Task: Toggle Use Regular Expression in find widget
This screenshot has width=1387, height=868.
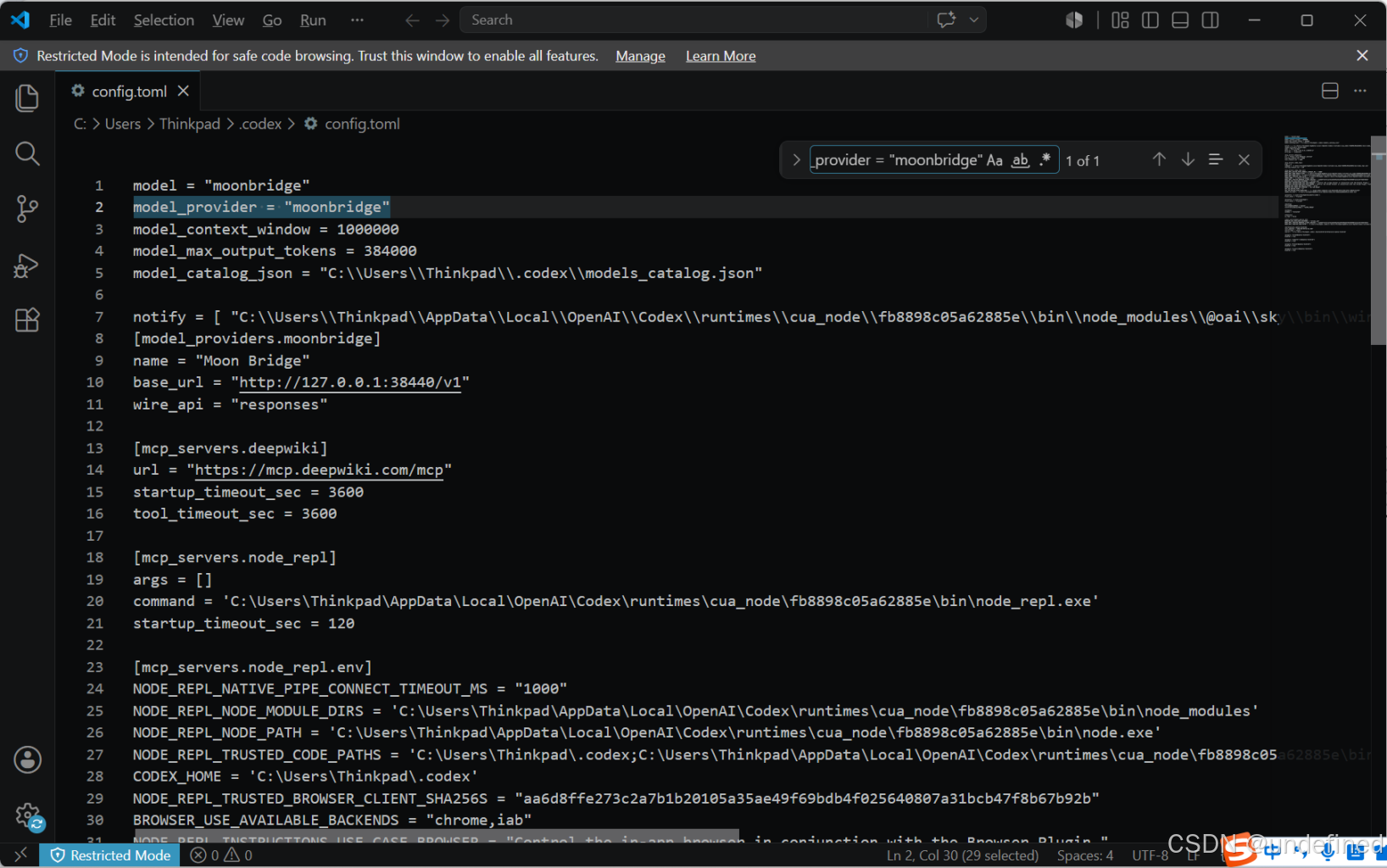Action: (x=1045, y=160)
